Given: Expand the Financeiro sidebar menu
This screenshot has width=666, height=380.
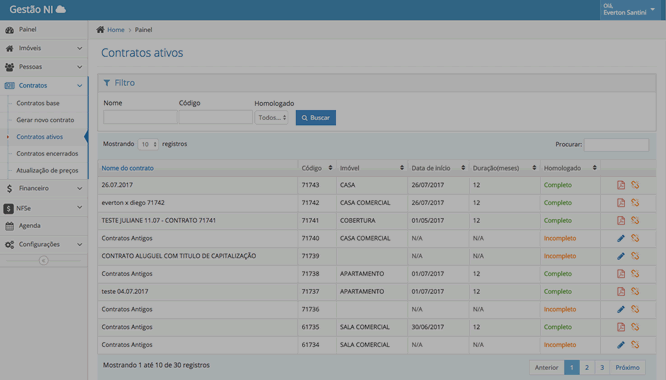Looking at the screenshot, I should (44, 189).
